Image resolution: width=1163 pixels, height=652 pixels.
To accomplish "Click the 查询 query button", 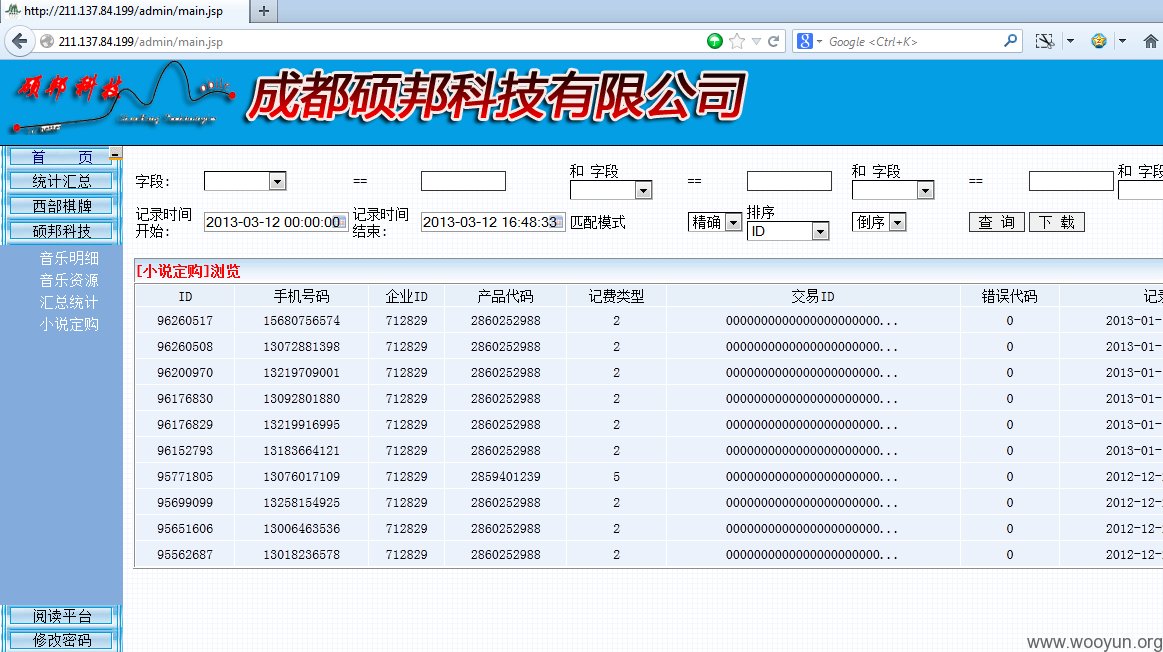I will (996, 222).
